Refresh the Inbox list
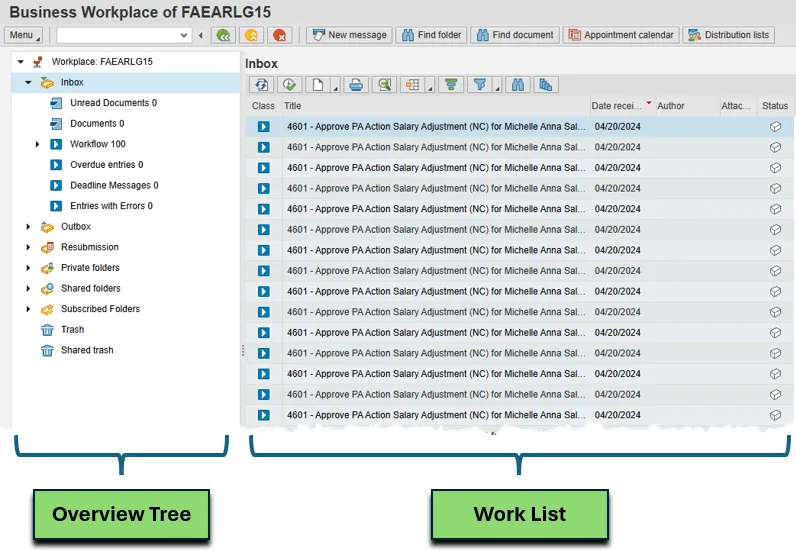This screenshot has height=550, width=796. (261, 85)
